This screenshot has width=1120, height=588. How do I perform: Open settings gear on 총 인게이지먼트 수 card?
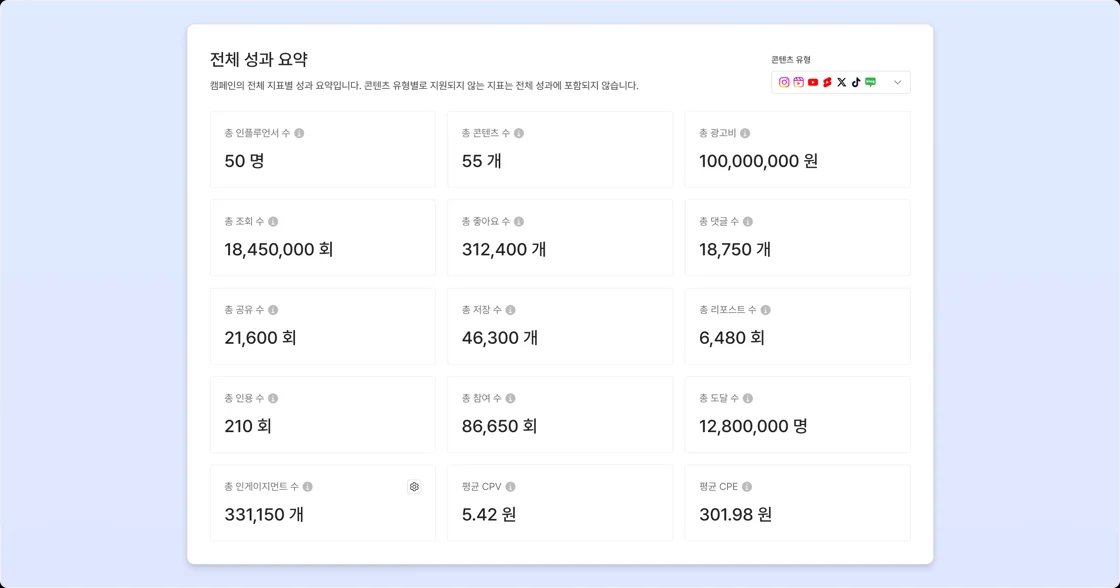[414, 487]
